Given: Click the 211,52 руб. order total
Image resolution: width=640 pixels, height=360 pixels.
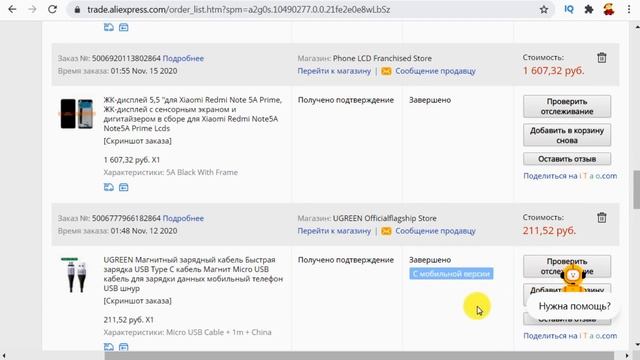Looking at the screenshot, I should [x=549, y=231].
